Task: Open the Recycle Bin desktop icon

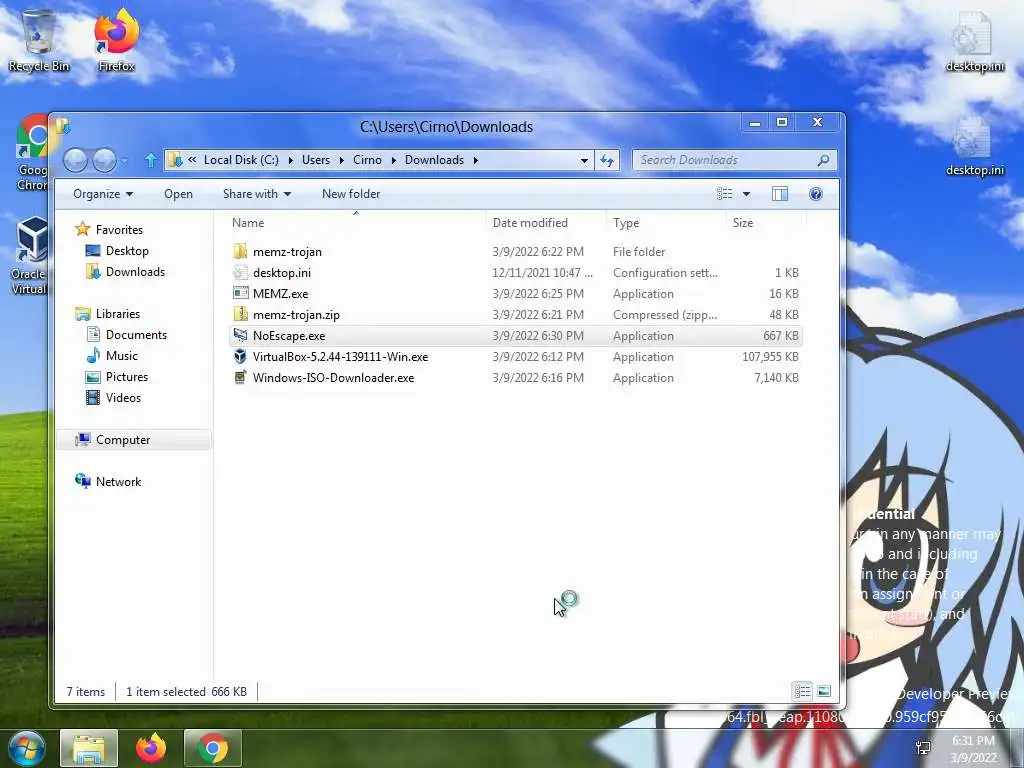Action: (x=39, y=40)
